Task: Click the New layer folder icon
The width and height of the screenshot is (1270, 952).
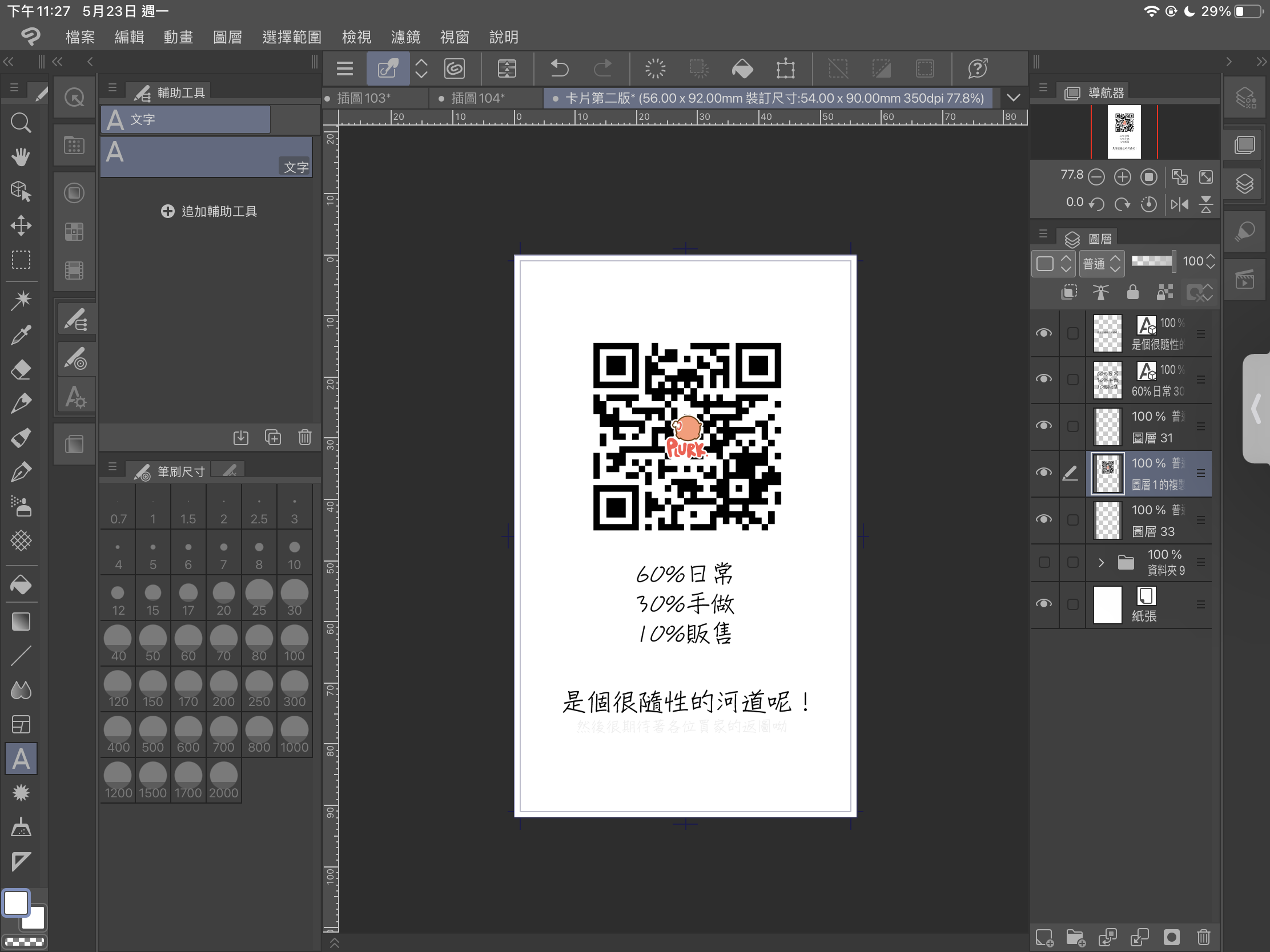Action: click(1076, 938)
